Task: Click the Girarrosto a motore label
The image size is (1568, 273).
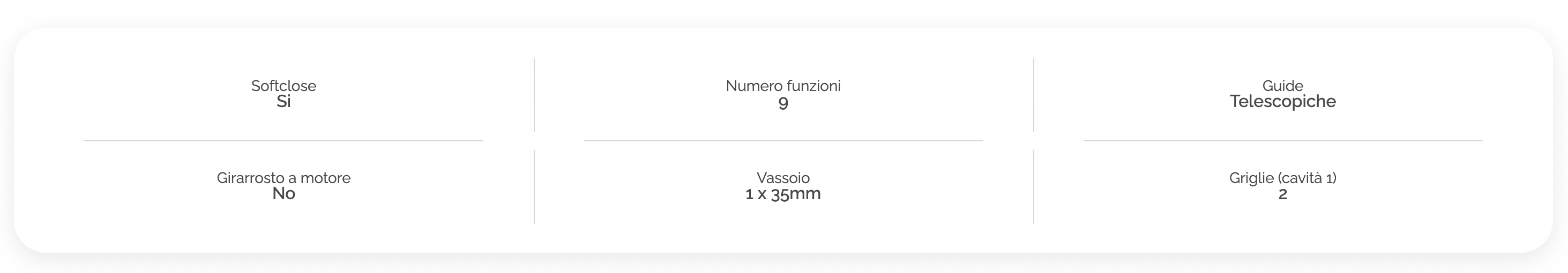Action: (x=283, y=178)
